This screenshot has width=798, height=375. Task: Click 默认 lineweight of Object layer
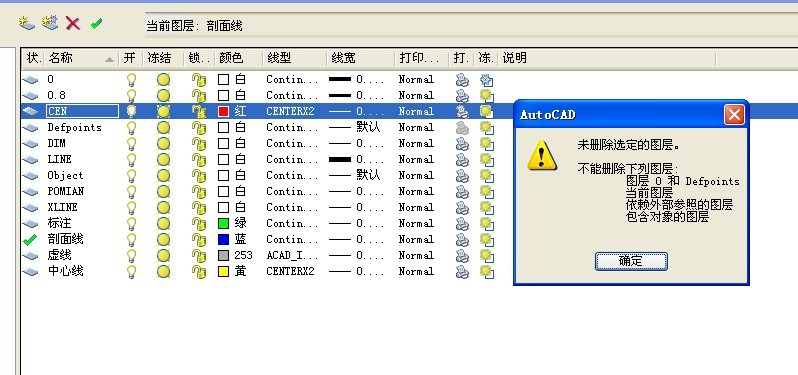[x=368, y=176]
